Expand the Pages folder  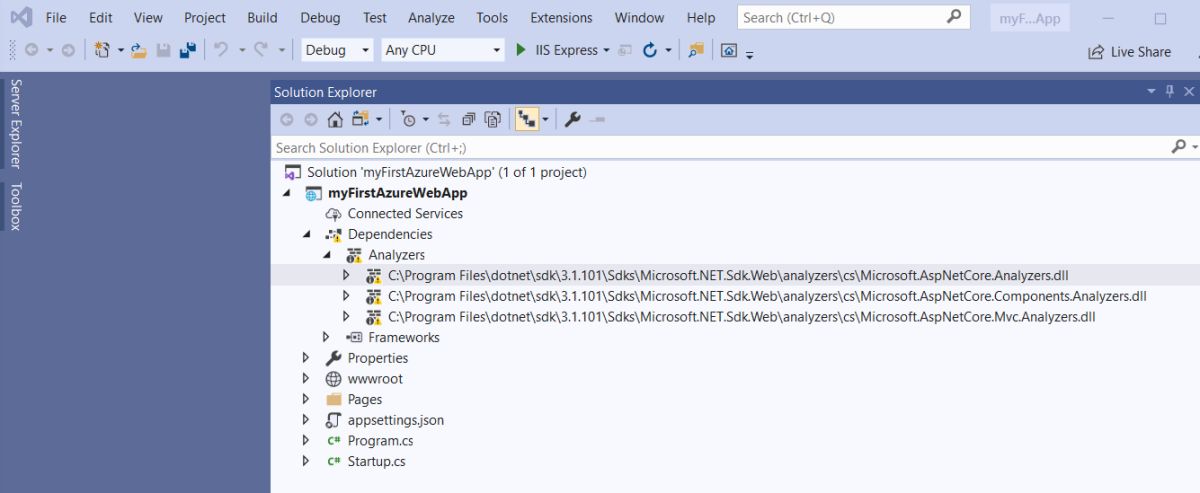tap(306, 400)
